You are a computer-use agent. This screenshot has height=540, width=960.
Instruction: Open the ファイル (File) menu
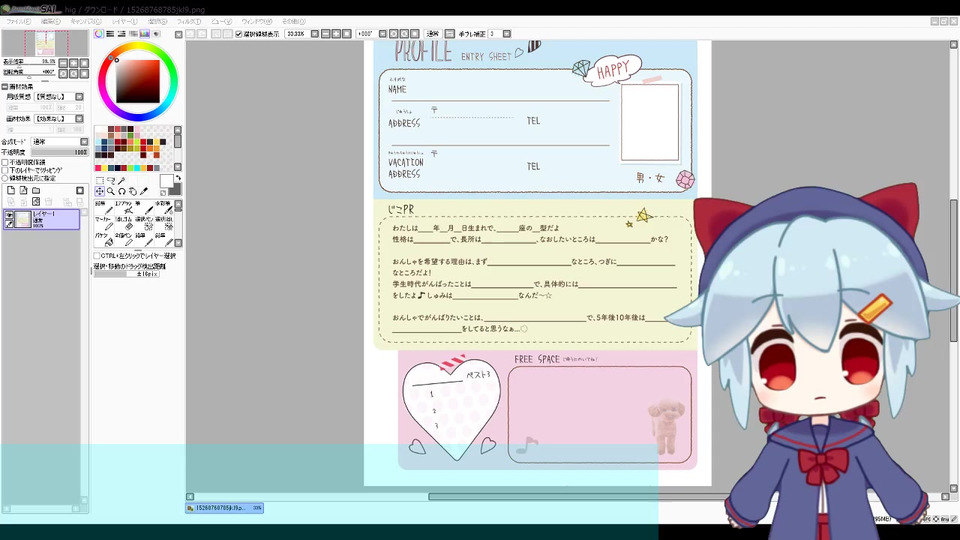pos(18,21)
